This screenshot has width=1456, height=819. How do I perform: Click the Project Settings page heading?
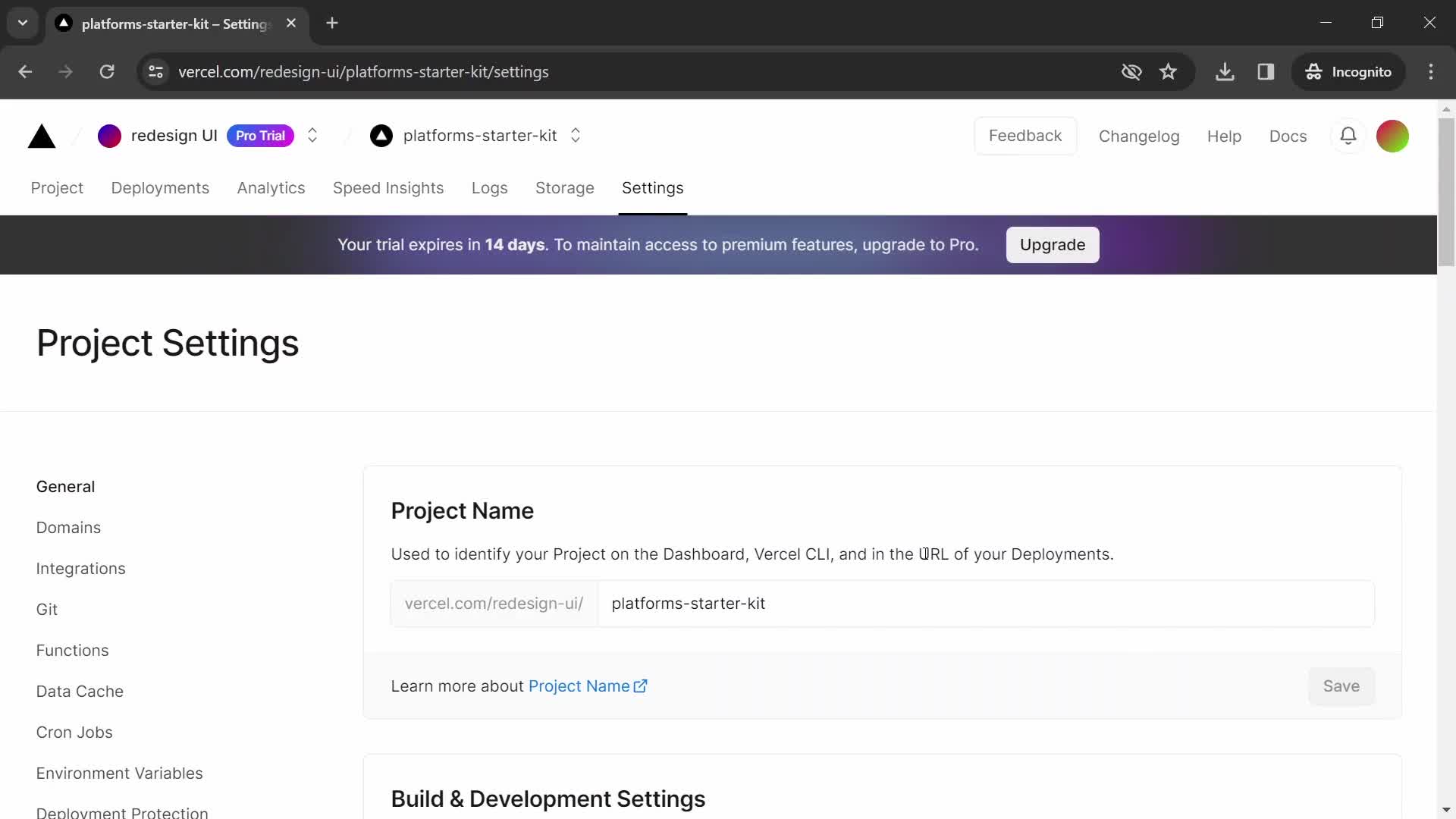tap(168, 344)
